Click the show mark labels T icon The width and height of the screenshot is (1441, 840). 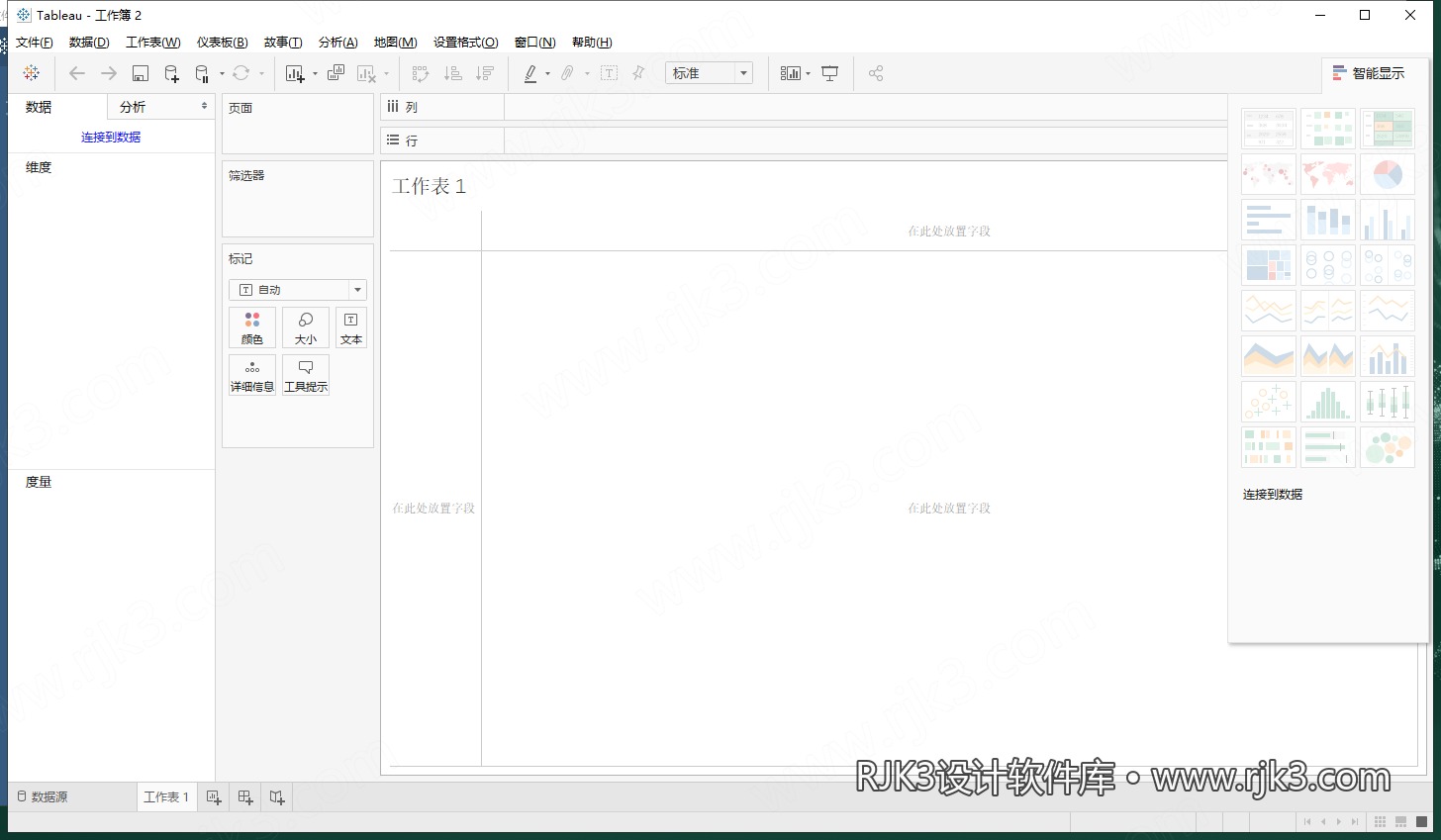pyautogui.click(x=609, y=73)
